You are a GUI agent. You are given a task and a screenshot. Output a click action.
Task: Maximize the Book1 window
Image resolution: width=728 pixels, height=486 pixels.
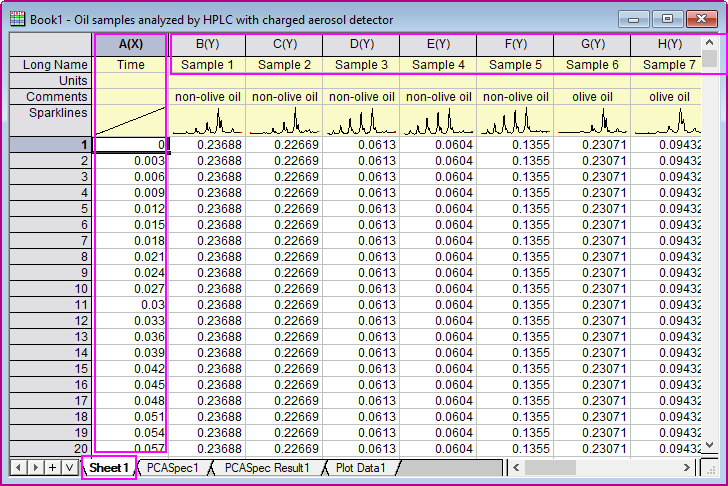pyautogui.click(x=667, y=19)
